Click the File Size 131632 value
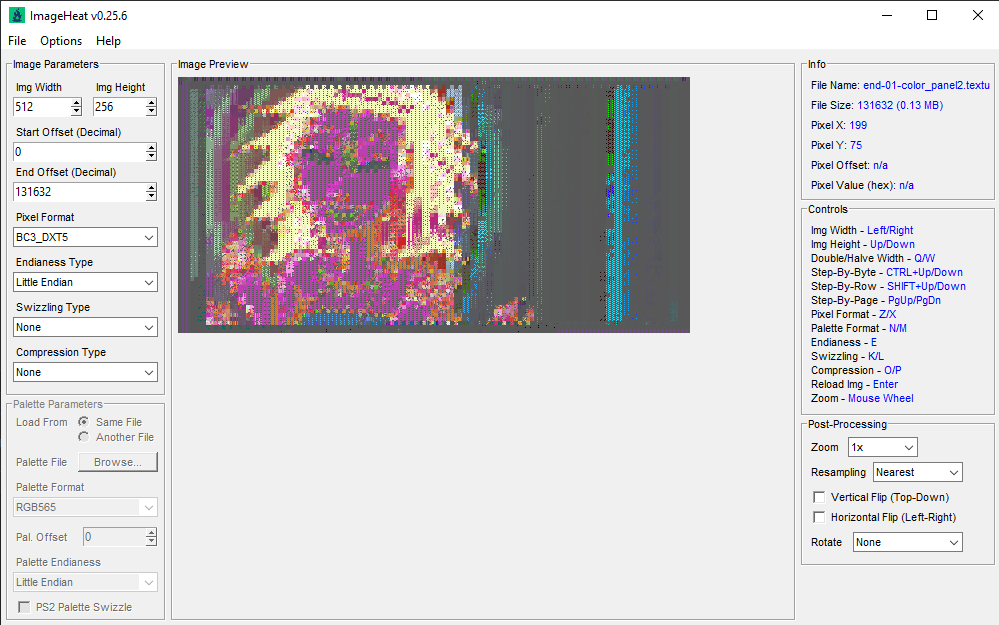The image size is (999, 625). (900, 105)
